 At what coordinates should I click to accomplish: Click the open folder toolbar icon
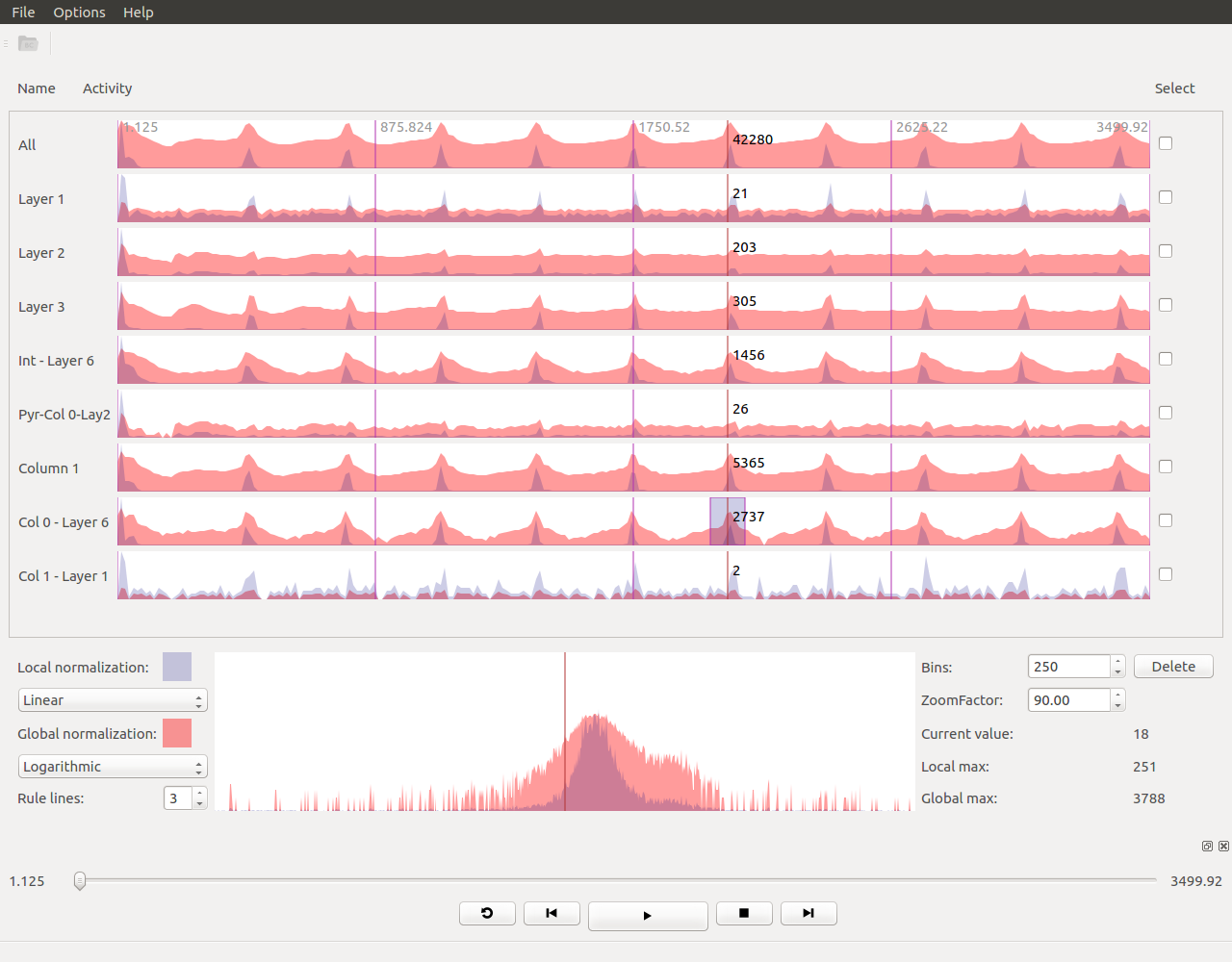pyautogui.click(x=28, y=43)
